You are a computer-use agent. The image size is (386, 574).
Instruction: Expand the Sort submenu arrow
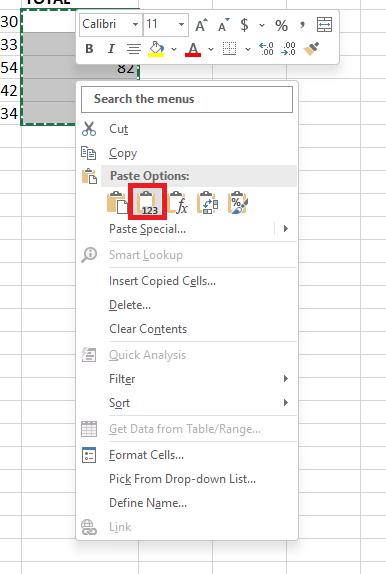(286, 403)
